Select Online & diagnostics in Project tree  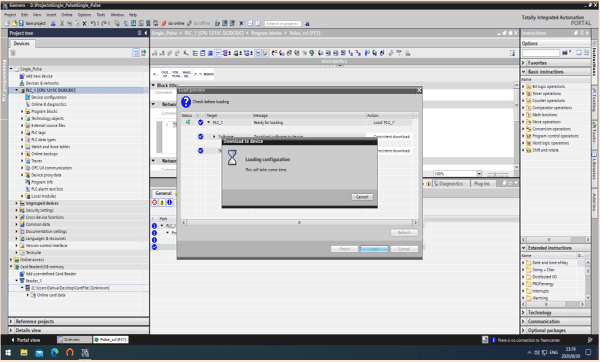click(49, 104)
